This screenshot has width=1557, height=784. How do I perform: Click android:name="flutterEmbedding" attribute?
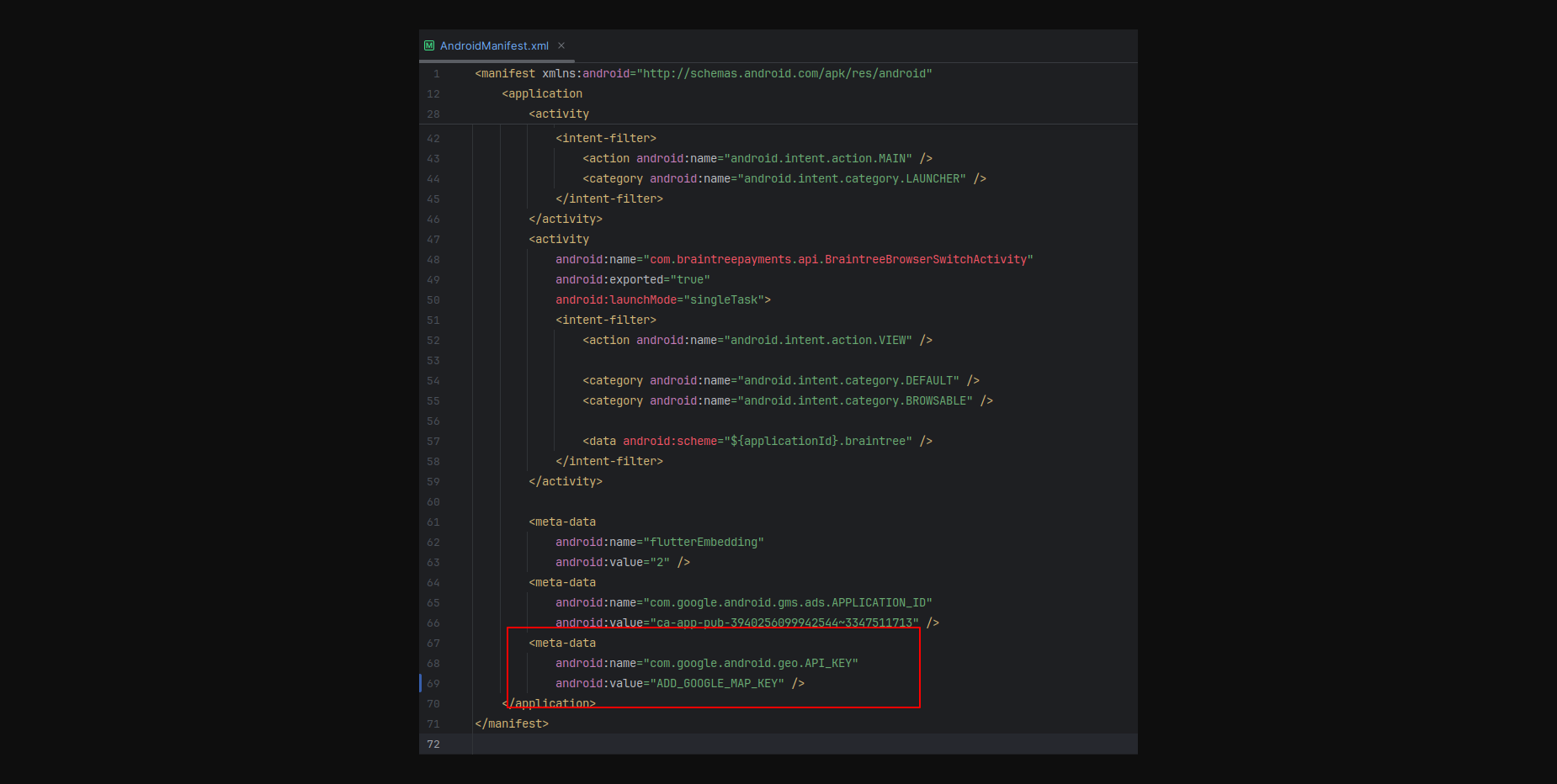click(x=660, y=543)
